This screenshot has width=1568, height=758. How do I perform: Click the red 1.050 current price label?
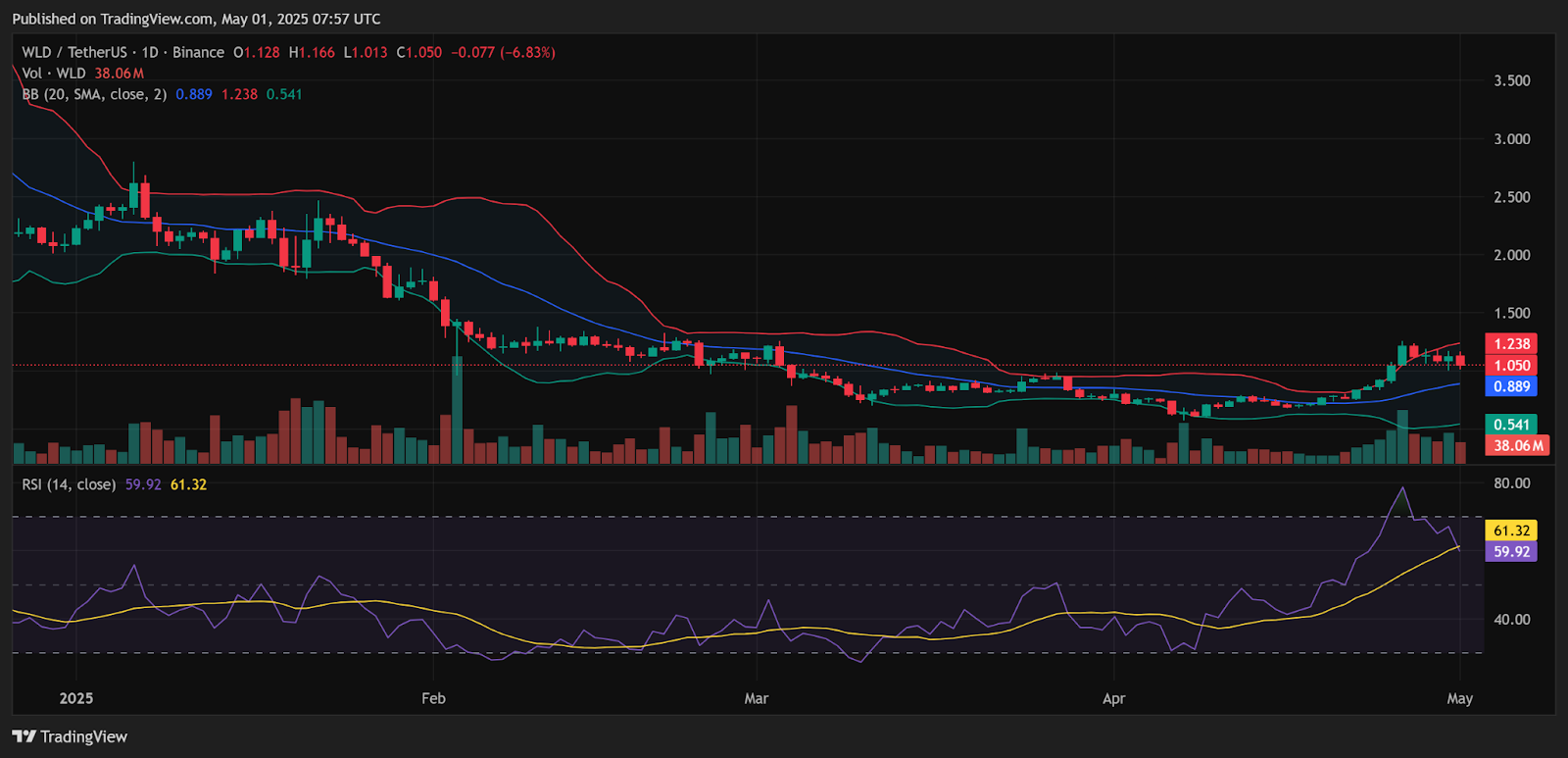1511,365
